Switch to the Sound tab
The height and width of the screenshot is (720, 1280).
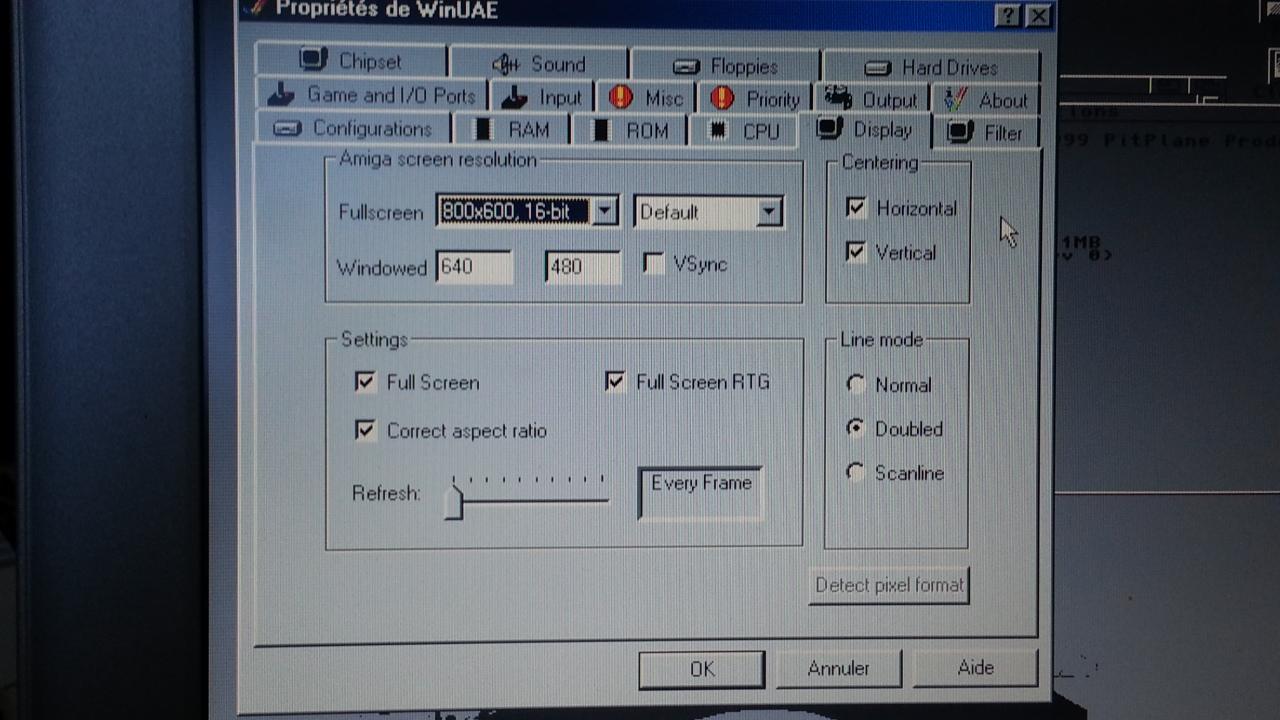tap(539, 65)
